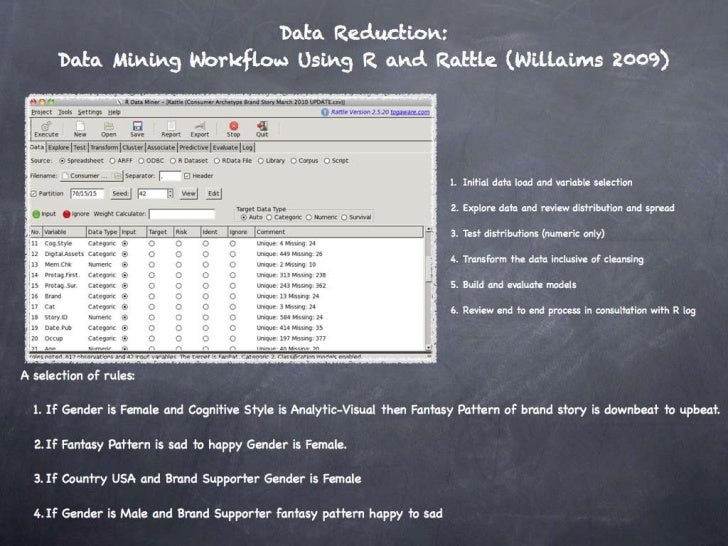Click the yellow minimize window button of Rattle

[42, 101]
